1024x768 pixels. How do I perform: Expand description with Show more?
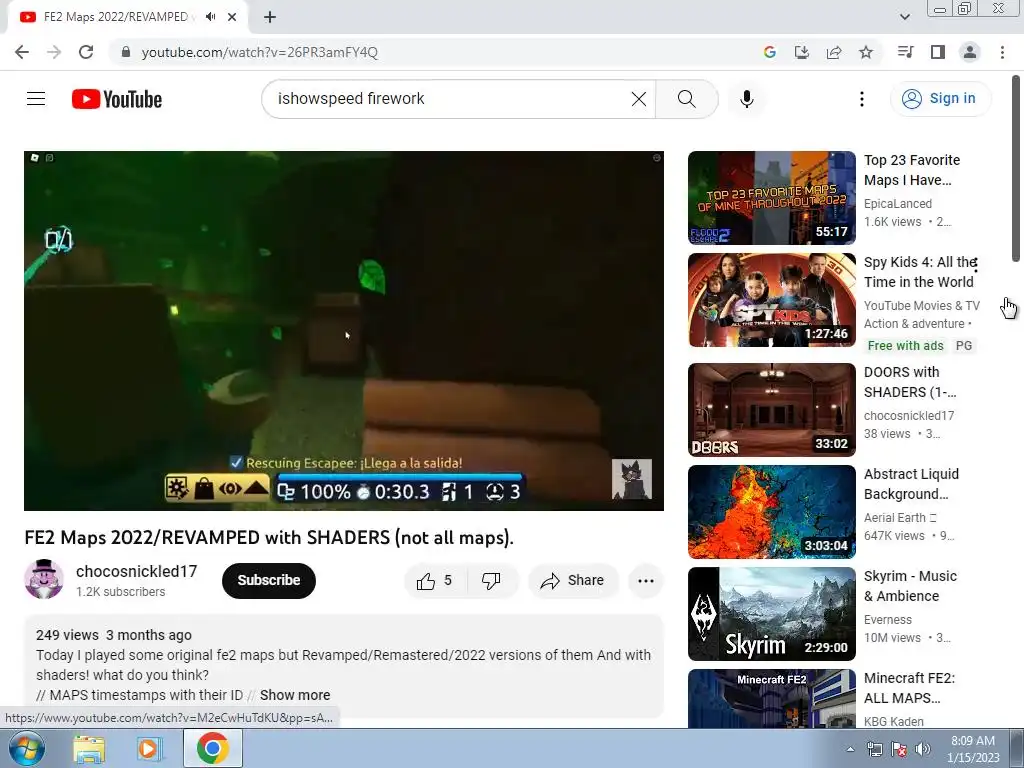point(295,695)
